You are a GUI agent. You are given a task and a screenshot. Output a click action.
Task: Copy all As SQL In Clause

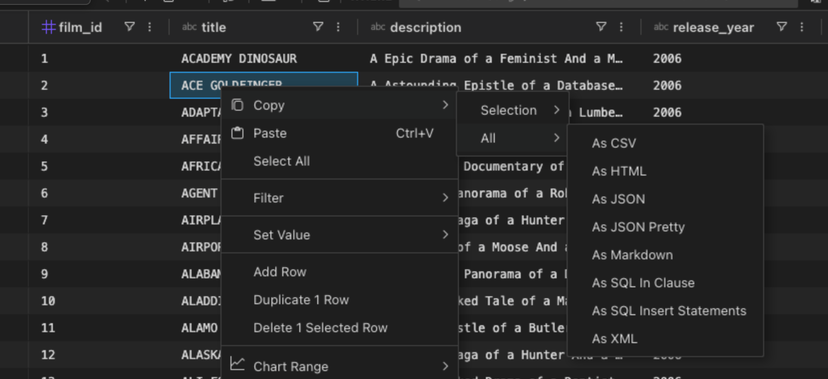(x=665, y=283)
